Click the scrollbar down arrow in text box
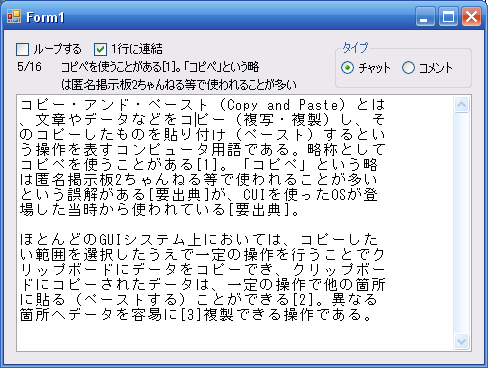This screenshot has height=368, width=488. [x=462, y=341]
